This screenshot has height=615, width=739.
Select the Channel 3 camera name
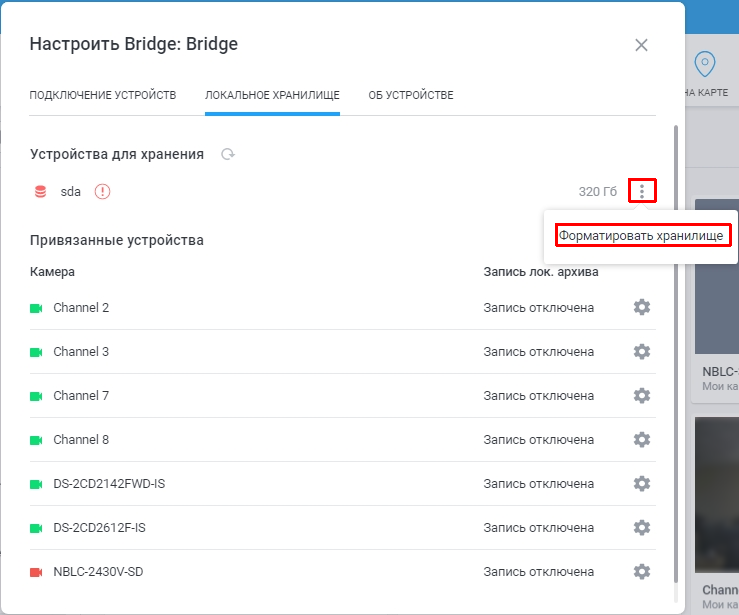click(x=81, y=352)
